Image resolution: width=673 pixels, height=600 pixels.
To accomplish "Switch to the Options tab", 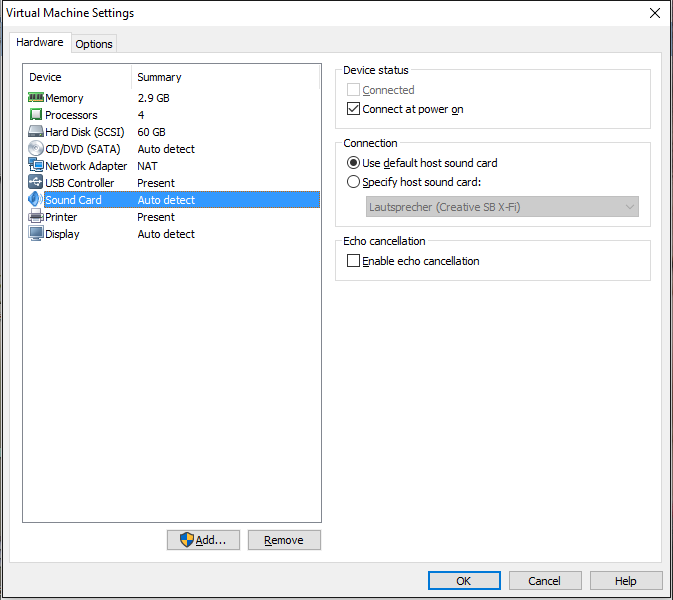I will [x=94, y=44].
